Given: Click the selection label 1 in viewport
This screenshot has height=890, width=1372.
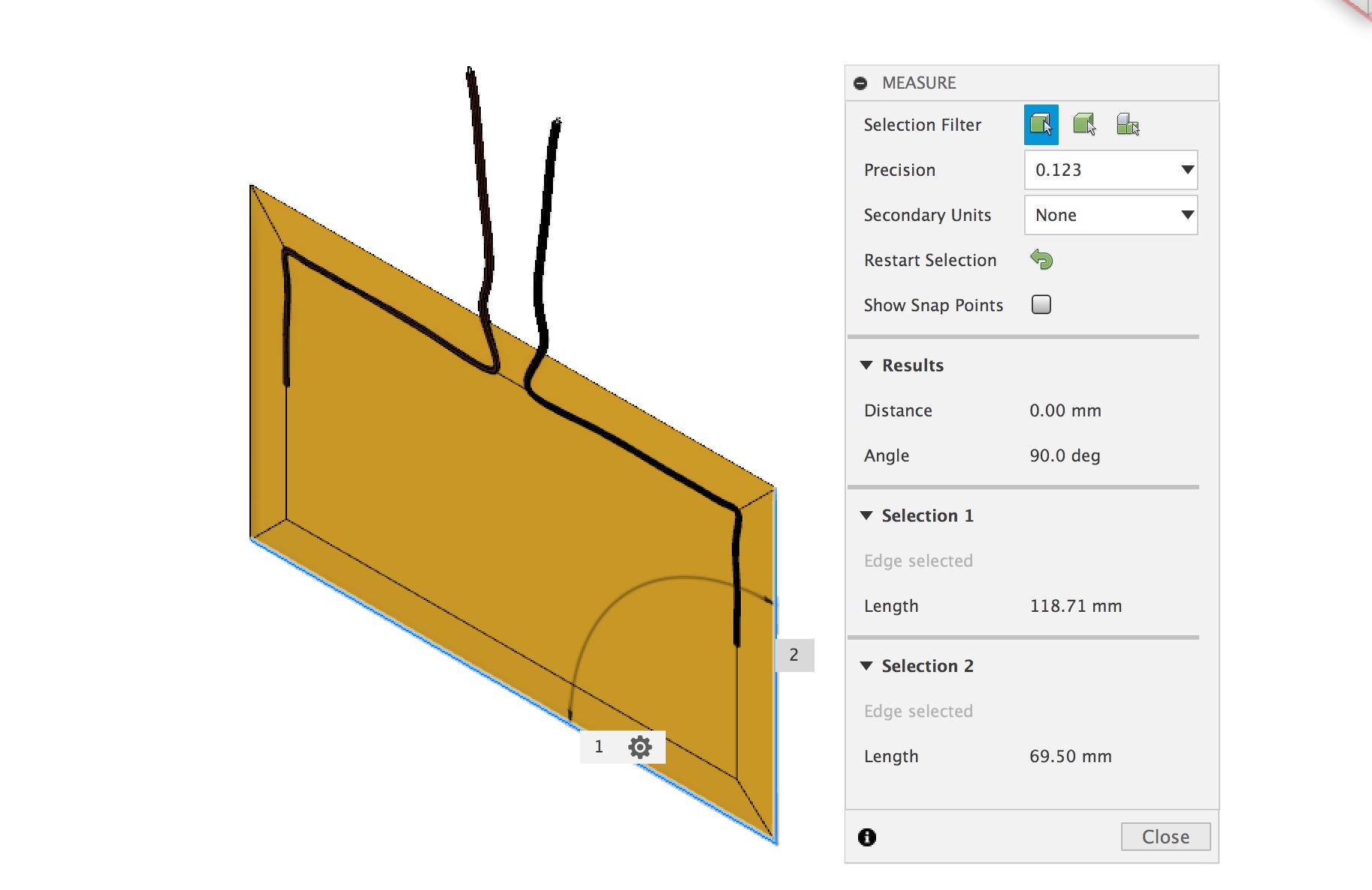Looking at the screenshot, I should pos(599,747).
